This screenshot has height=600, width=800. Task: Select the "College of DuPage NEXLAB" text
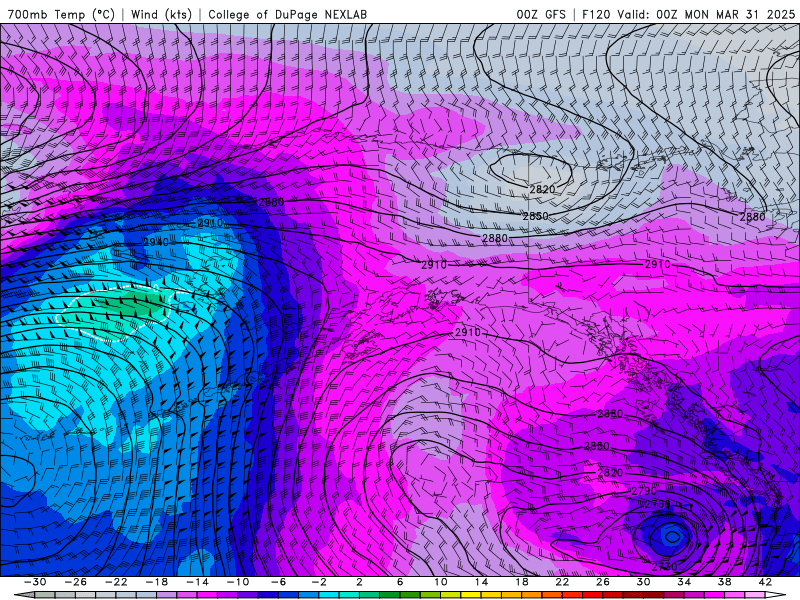pyautogui.click(x=287, y=14)
